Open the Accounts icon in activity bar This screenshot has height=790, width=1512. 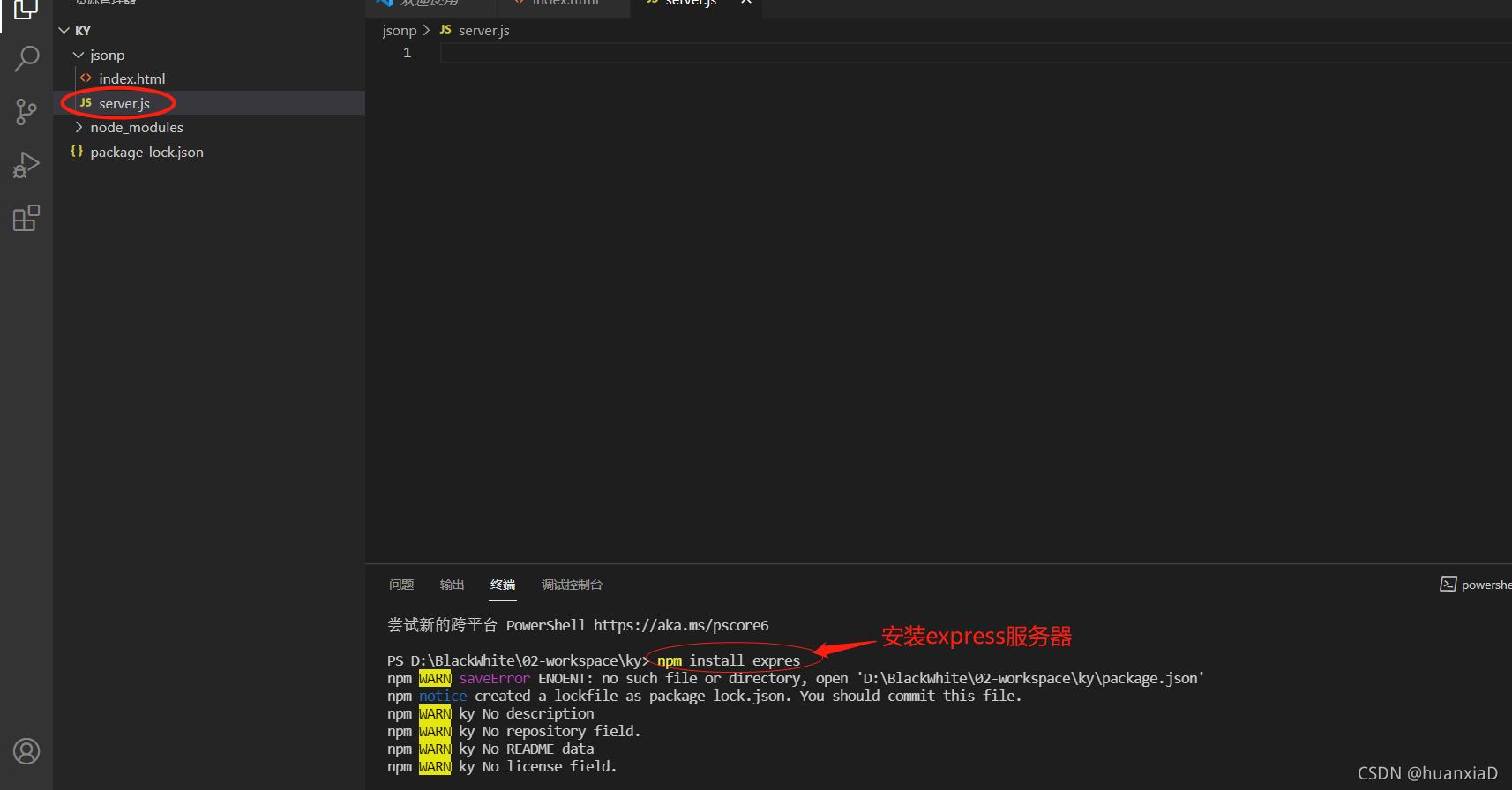click(x=26, y=751)
